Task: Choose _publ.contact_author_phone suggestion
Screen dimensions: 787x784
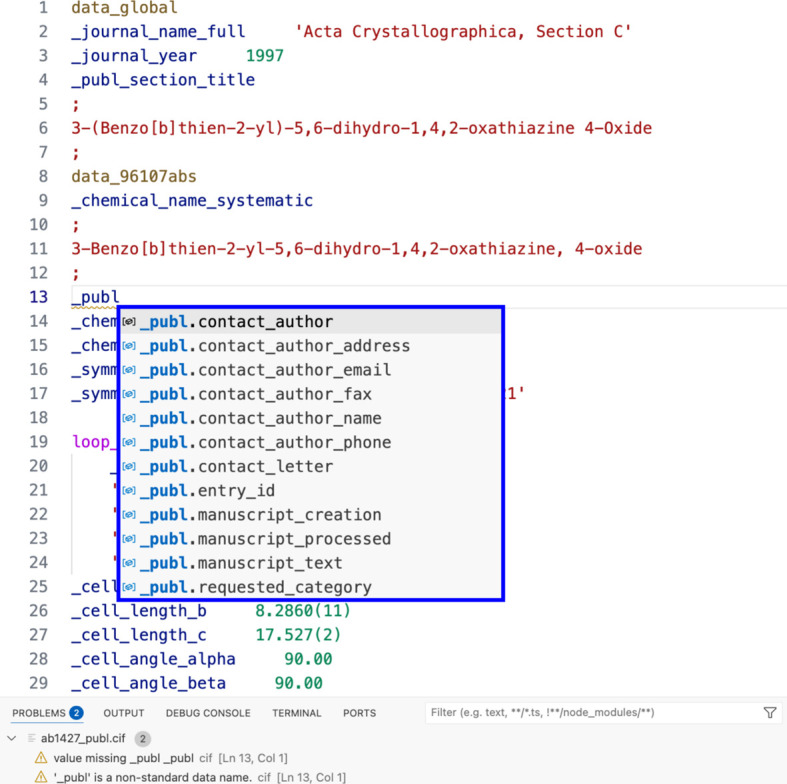Action: tap(265, 442)
